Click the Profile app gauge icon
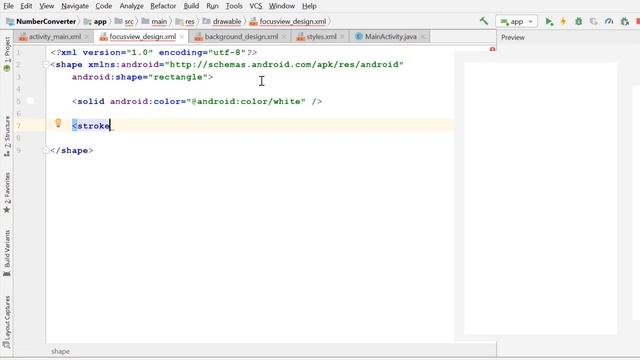The width and height of the screenshot is (640, 360). click(x=609, y=22)
